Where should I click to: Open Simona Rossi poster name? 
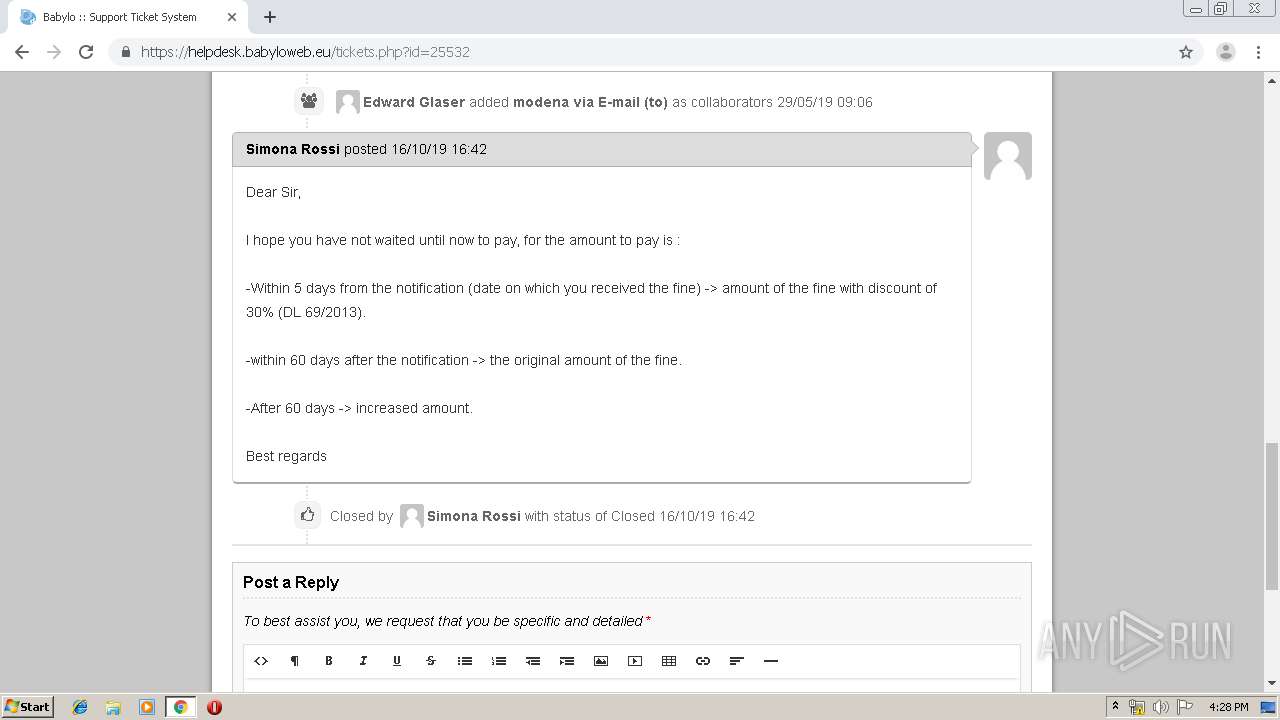click(x=293, y=149)
